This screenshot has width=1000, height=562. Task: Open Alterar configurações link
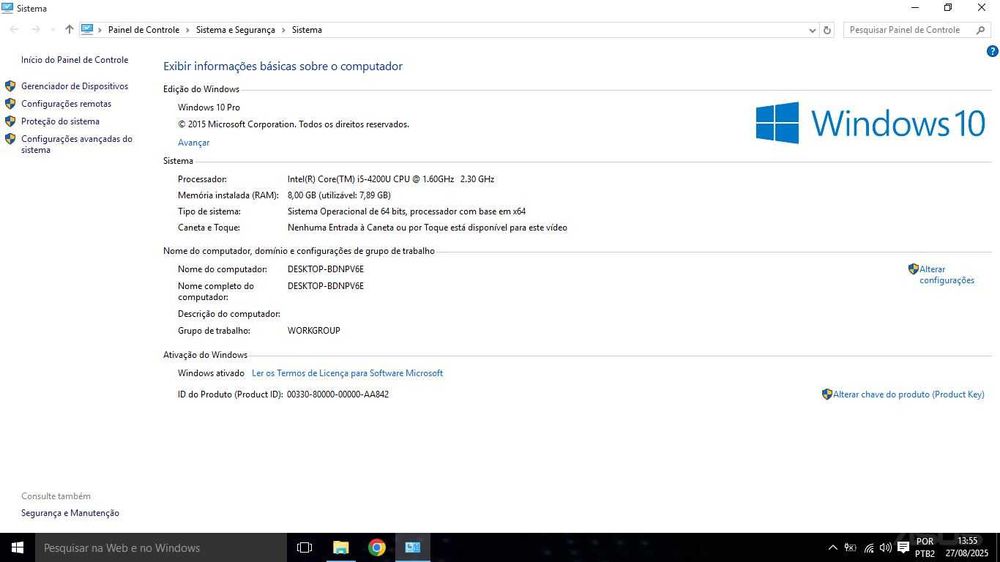point(946,275)
